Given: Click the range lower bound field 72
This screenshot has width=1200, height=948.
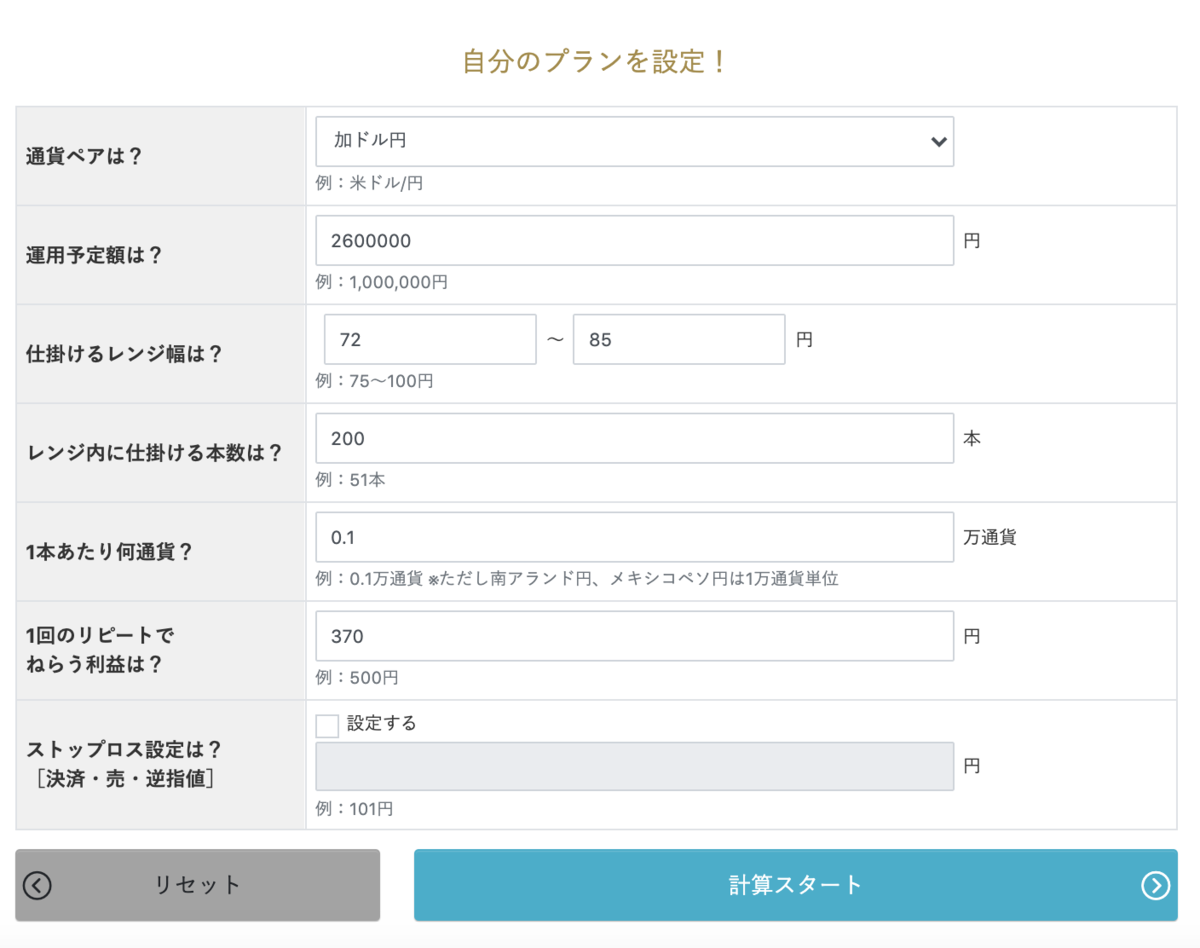Looking at the screenshot, I should 430,339.
